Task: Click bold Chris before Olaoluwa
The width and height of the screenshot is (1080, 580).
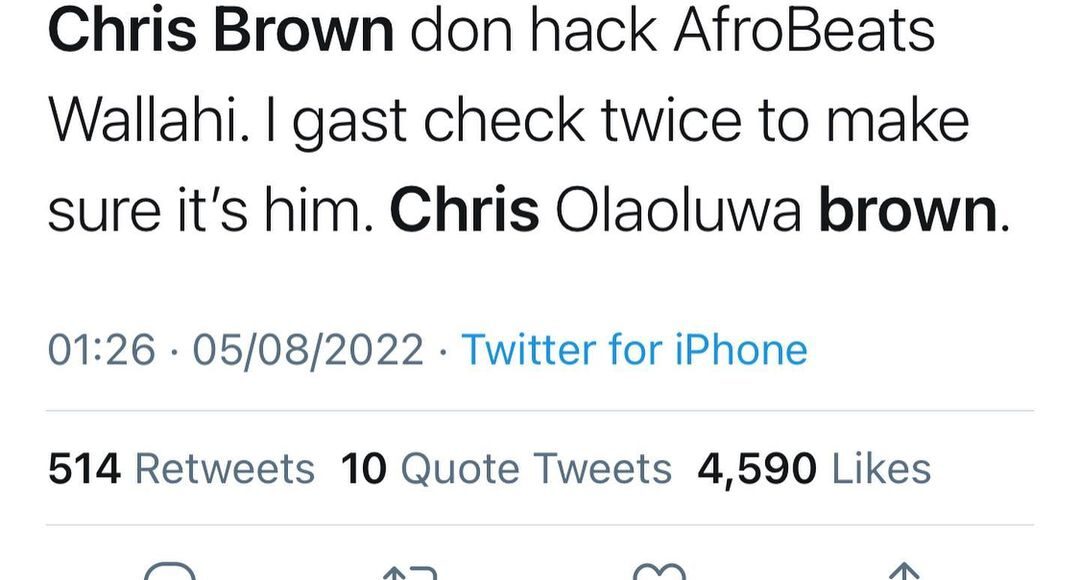Action: (x=465, y=212)
